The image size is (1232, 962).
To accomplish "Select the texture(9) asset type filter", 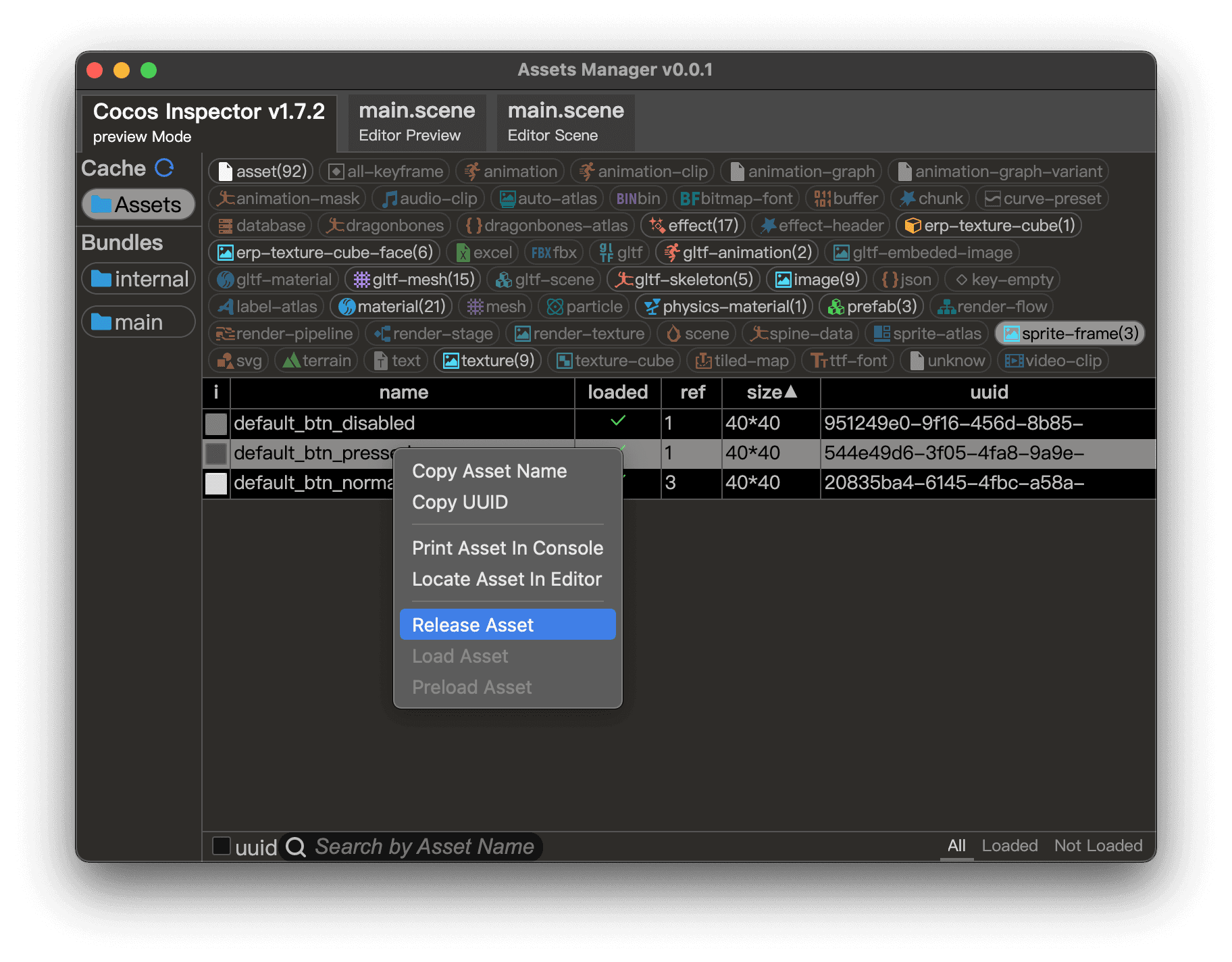I will point(488,361).
